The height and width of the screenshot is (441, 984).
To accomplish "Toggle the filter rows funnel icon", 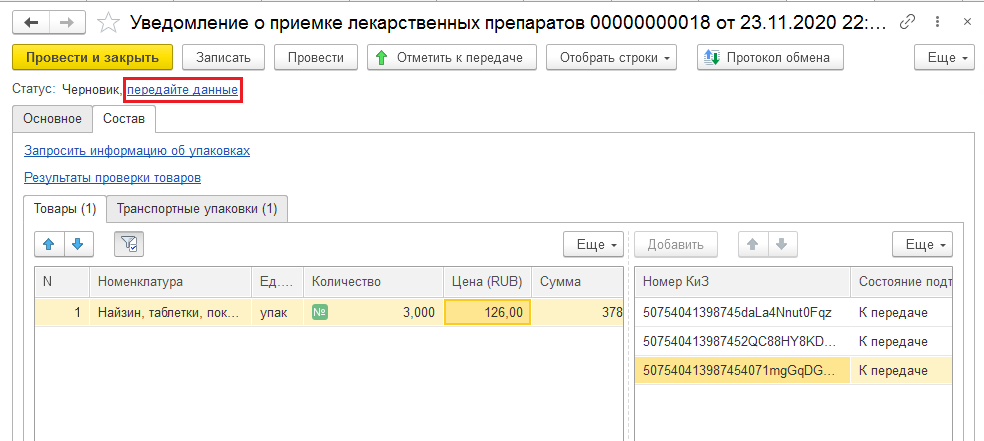I will click(129, 245).
